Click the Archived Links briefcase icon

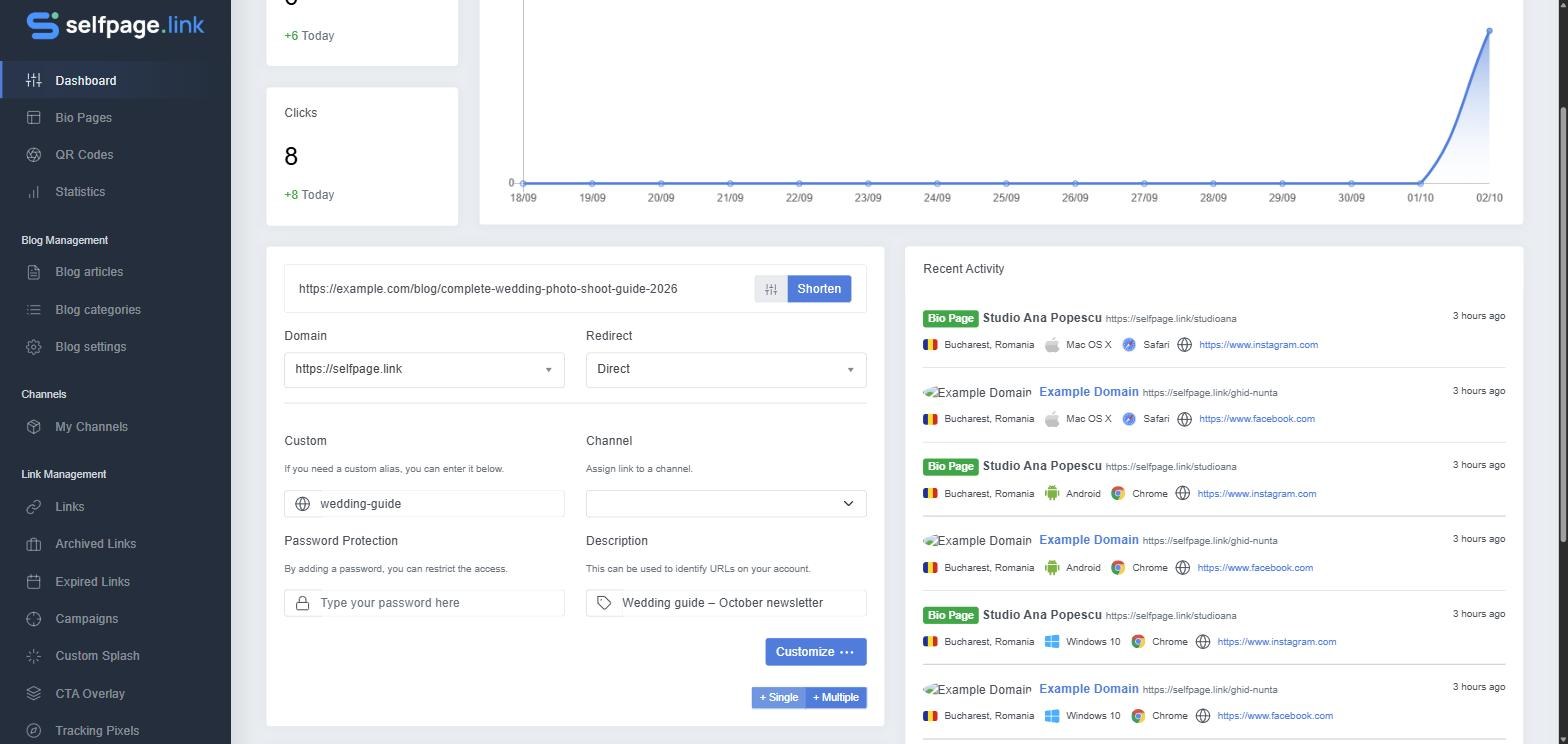click(34, 544)
